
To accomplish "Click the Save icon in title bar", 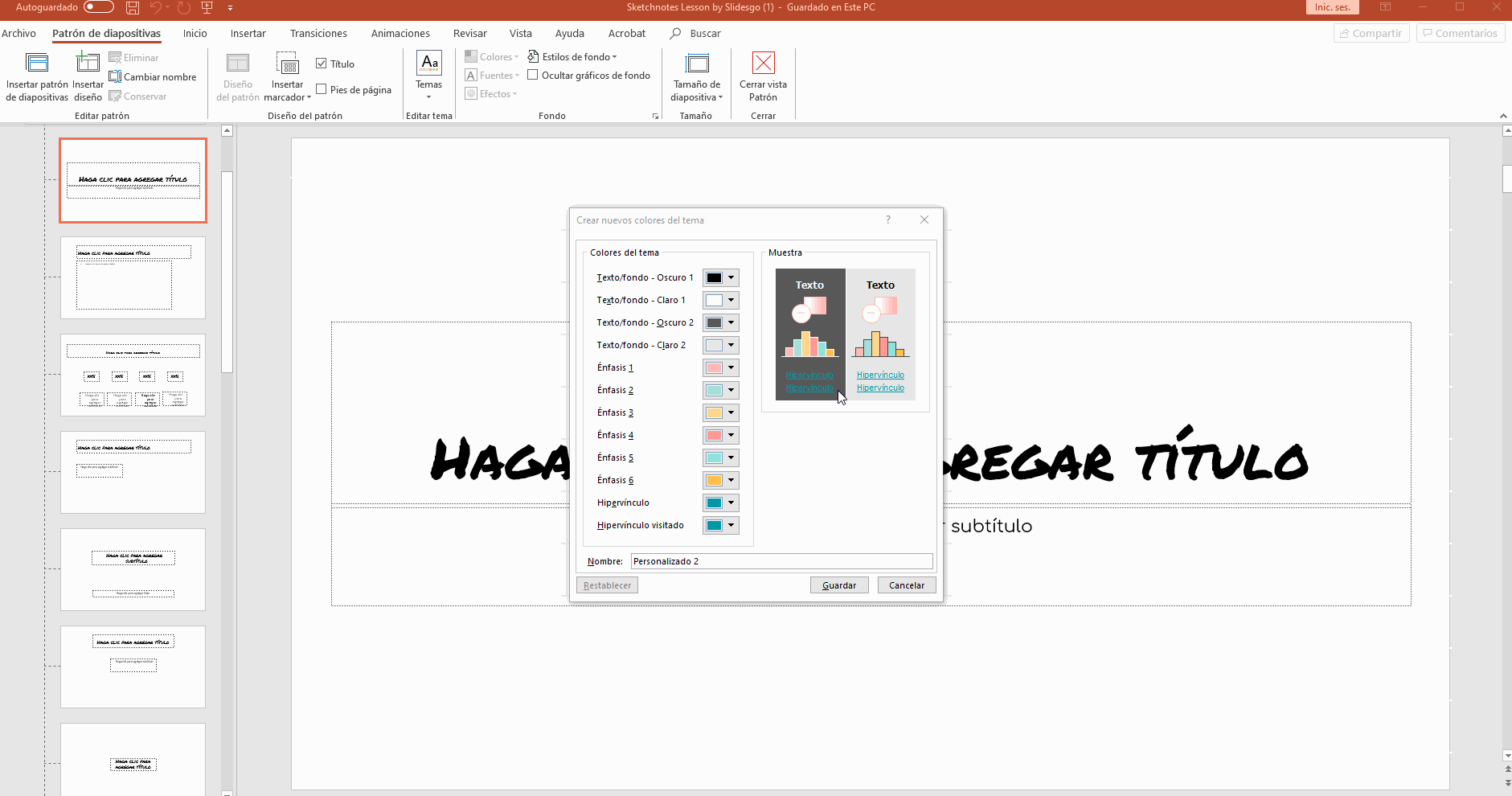I will (x=133, y=7).
